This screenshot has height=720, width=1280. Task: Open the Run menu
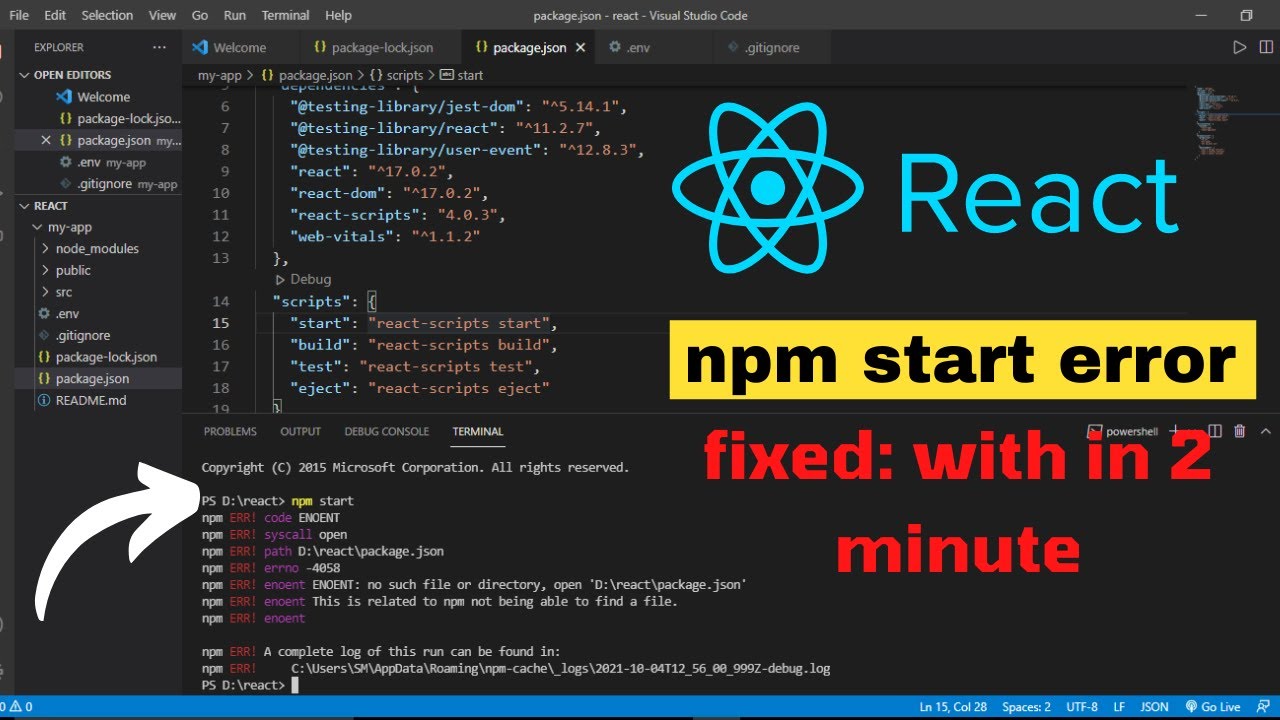(235, 15)
